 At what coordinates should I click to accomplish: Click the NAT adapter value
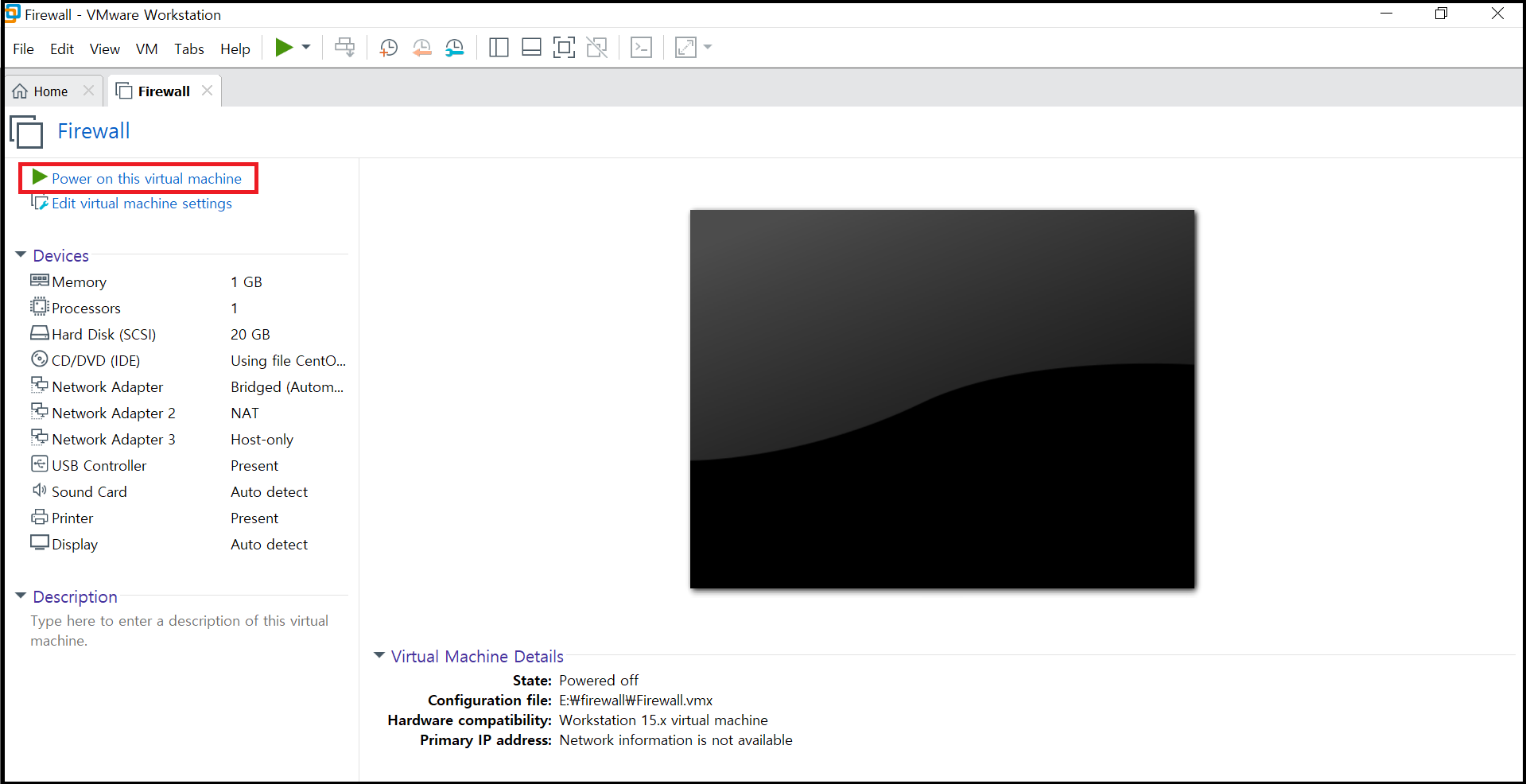pos(245,413)
